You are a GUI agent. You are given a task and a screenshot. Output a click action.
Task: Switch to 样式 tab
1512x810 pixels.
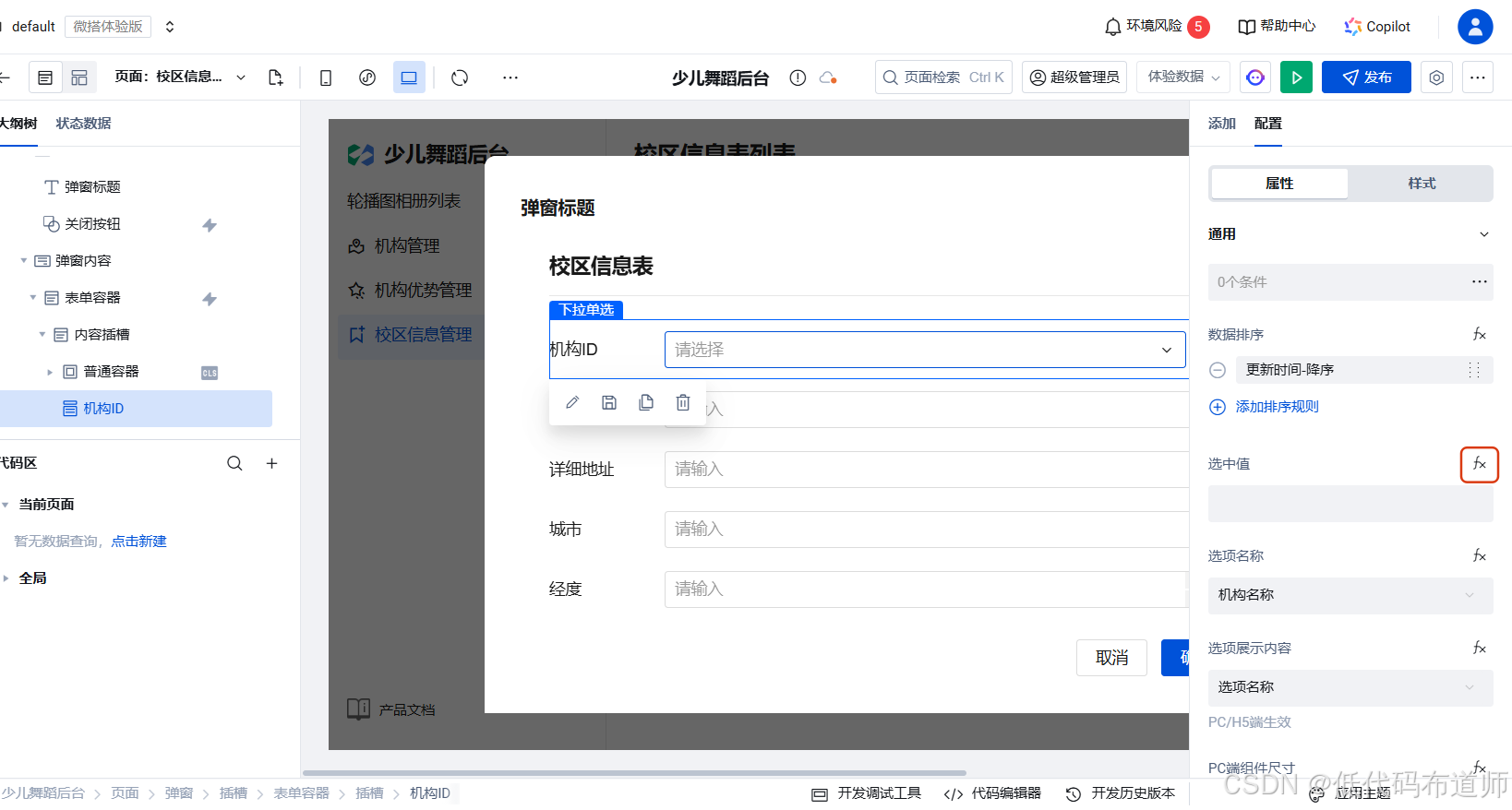pyautogui.click(x=1422, y=184)
